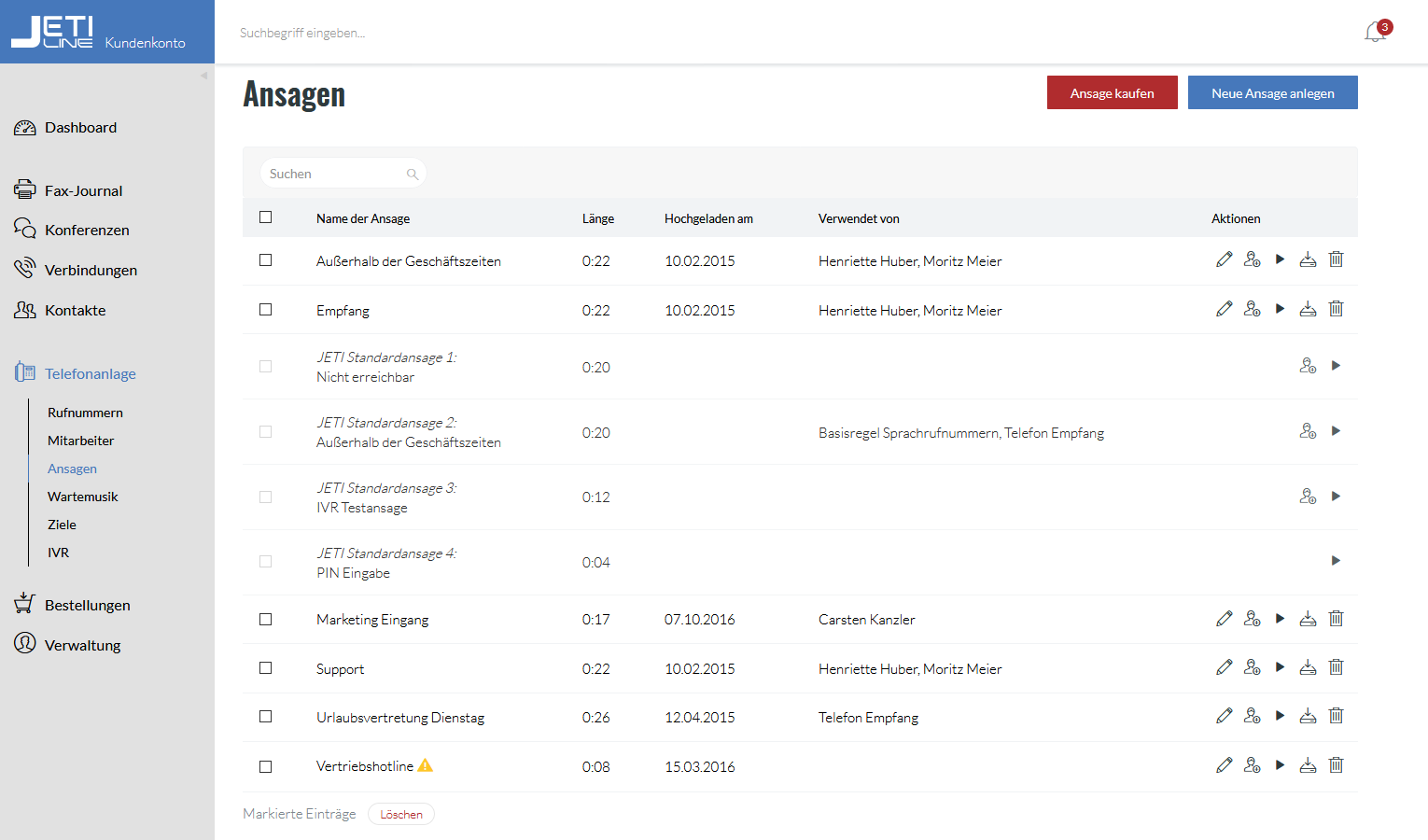Toggle the select-all checkbox in table header
This screenshot has height=840, width=1428.
coord(266,217)
